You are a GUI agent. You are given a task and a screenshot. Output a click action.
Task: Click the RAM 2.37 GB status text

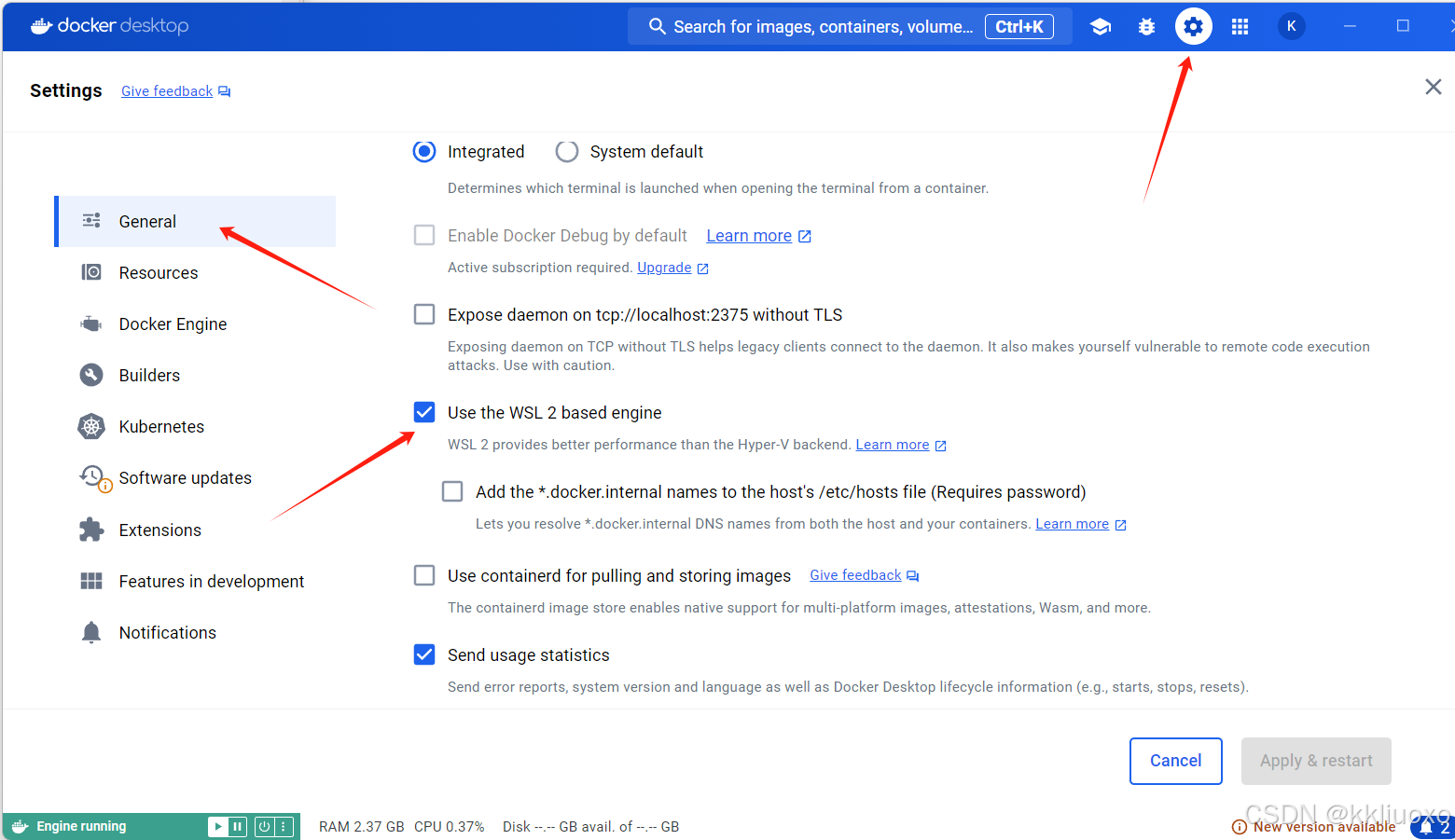[362, 827]
